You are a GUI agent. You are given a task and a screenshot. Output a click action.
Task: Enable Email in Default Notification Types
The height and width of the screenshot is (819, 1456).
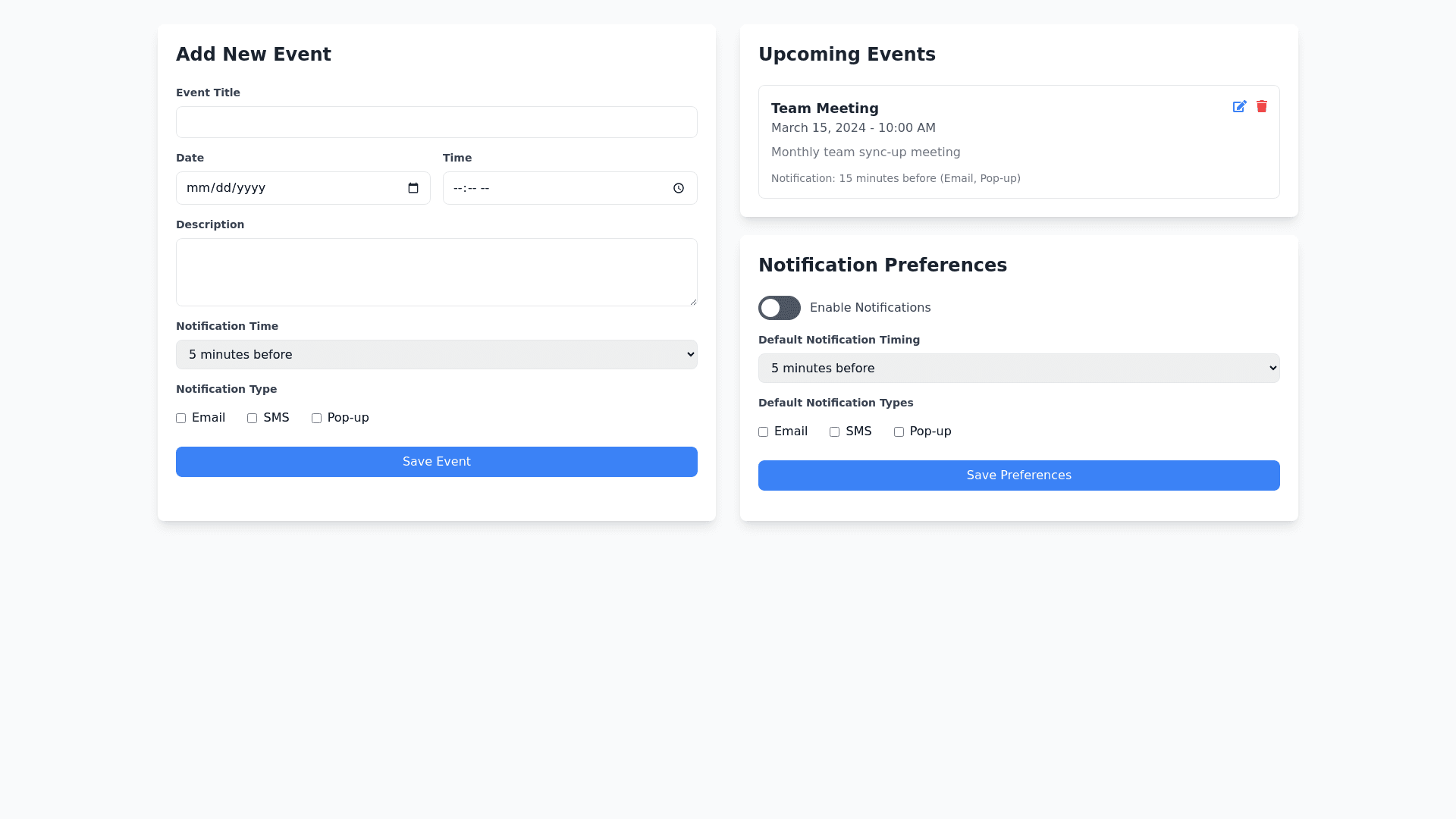tap(764, 432)
